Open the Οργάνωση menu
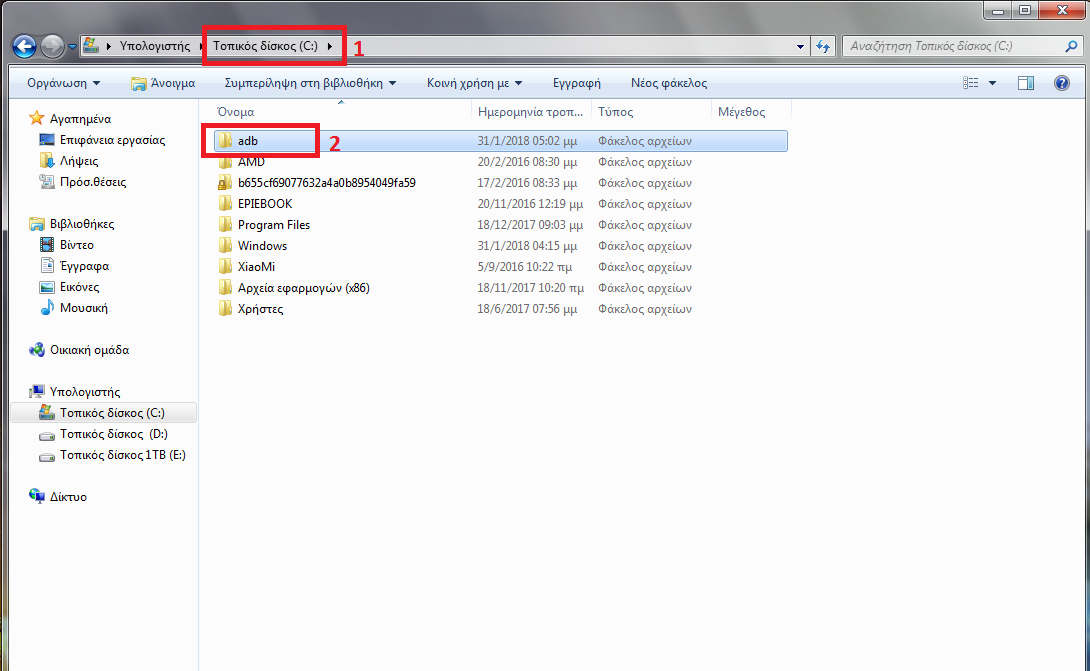 click(x=63, y=83)
